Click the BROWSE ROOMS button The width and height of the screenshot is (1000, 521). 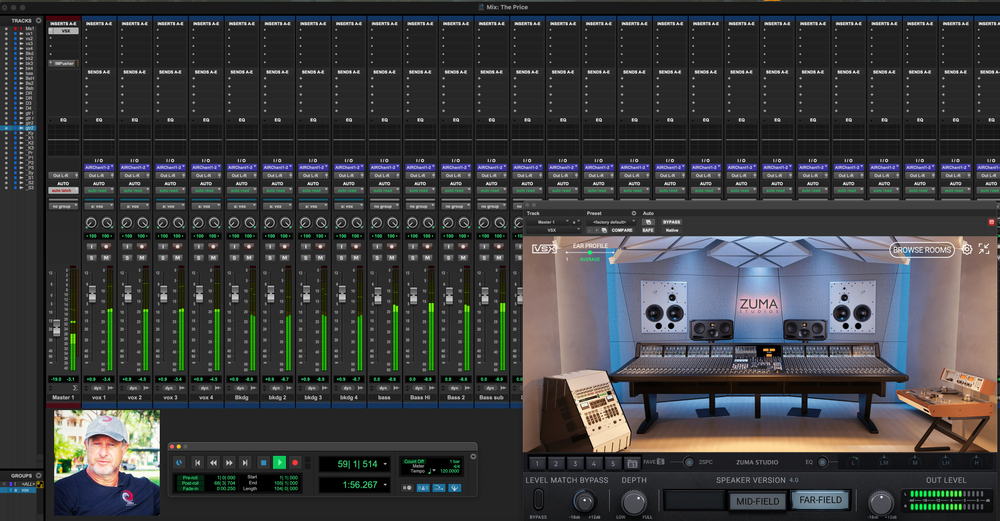click(x=922, y=250)
